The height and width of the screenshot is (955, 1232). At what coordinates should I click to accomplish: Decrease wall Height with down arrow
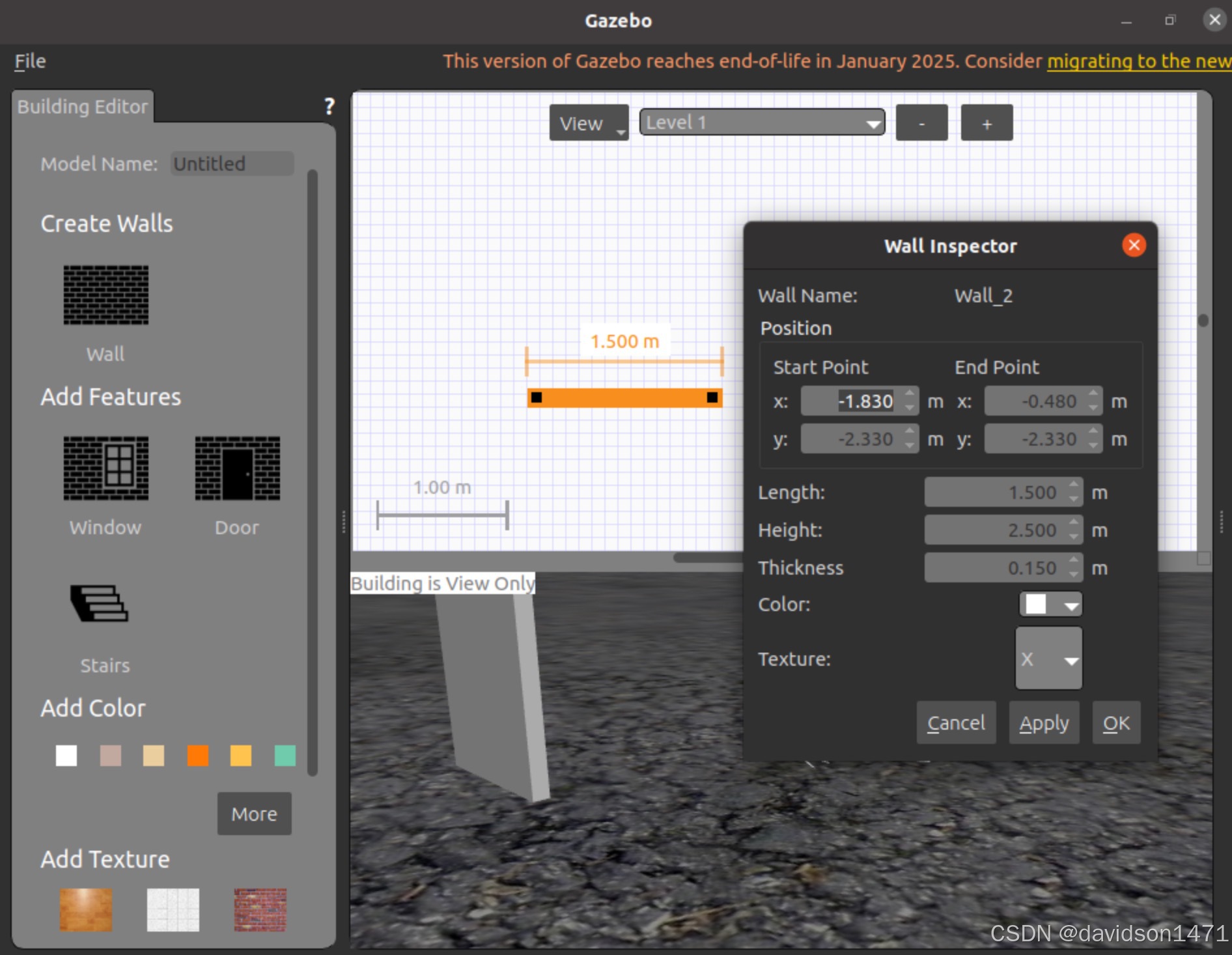[1074, 537]
